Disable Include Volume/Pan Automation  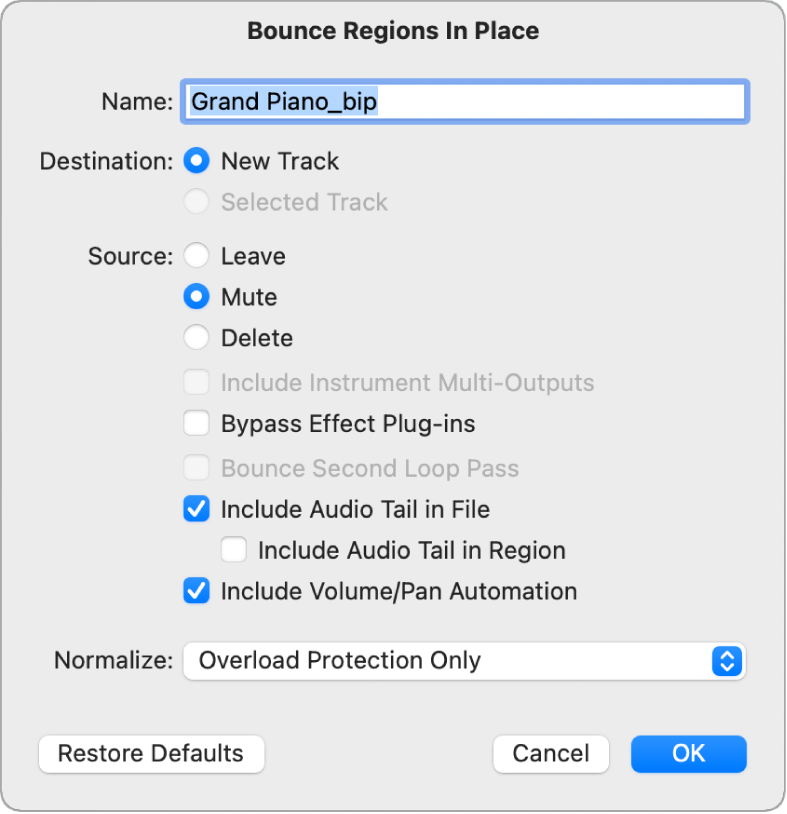click(x=197, y=591)
